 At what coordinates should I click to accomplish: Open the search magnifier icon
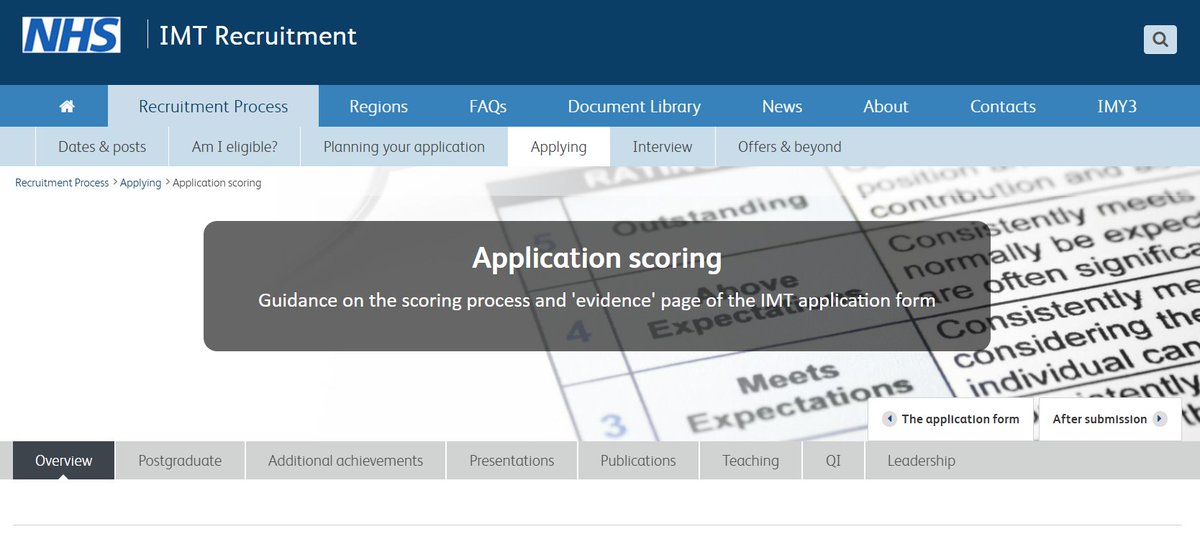point(1160,40)
